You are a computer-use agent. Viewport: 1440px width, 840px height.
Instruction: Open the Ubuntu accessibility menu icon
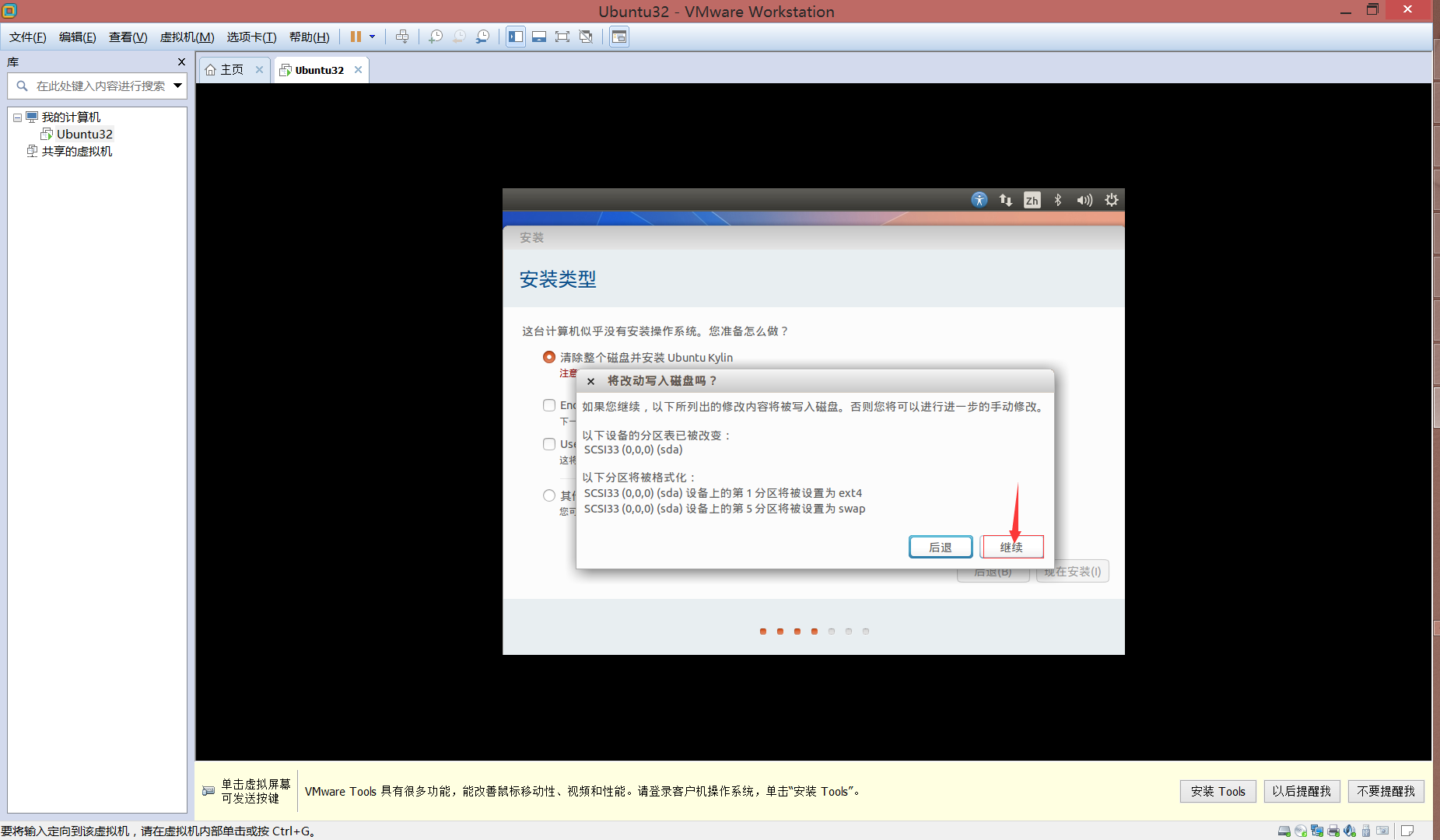979,200
